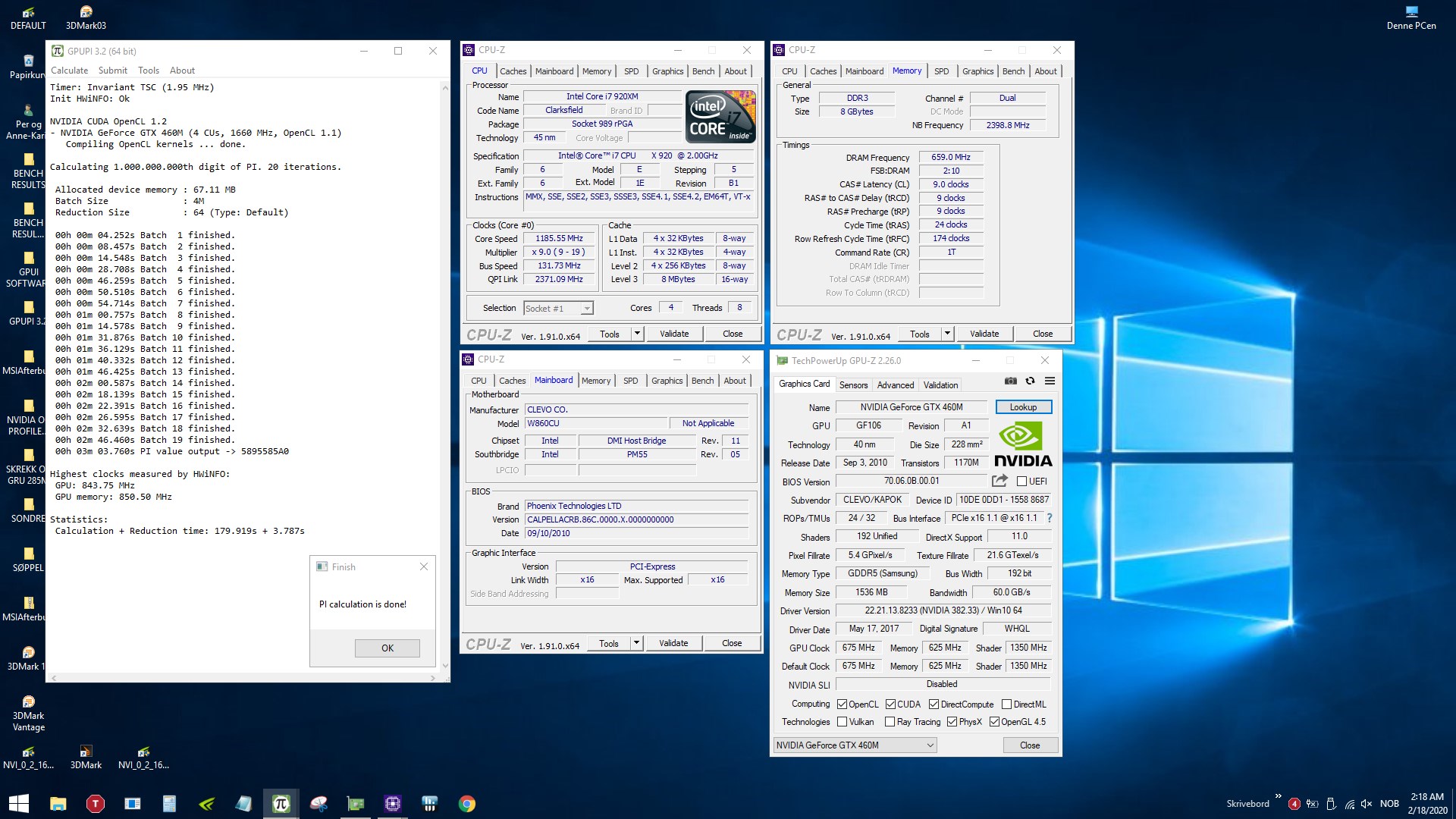Click Close in the GPU-Z window
This screenshot has width=1456, height=819.
click(x=1030, y=745)
